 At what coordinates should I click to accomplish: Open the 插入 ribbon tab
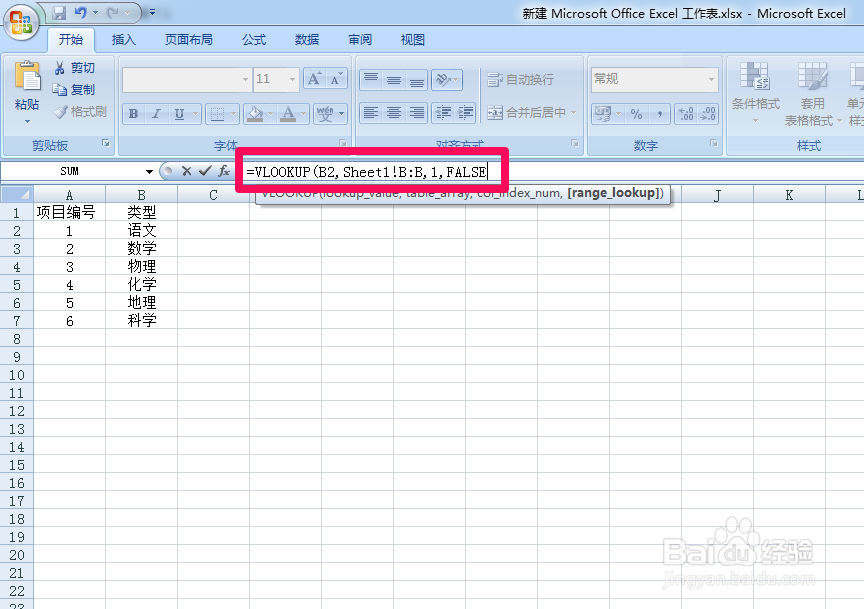pyautogui.click(x=123, y=40)
